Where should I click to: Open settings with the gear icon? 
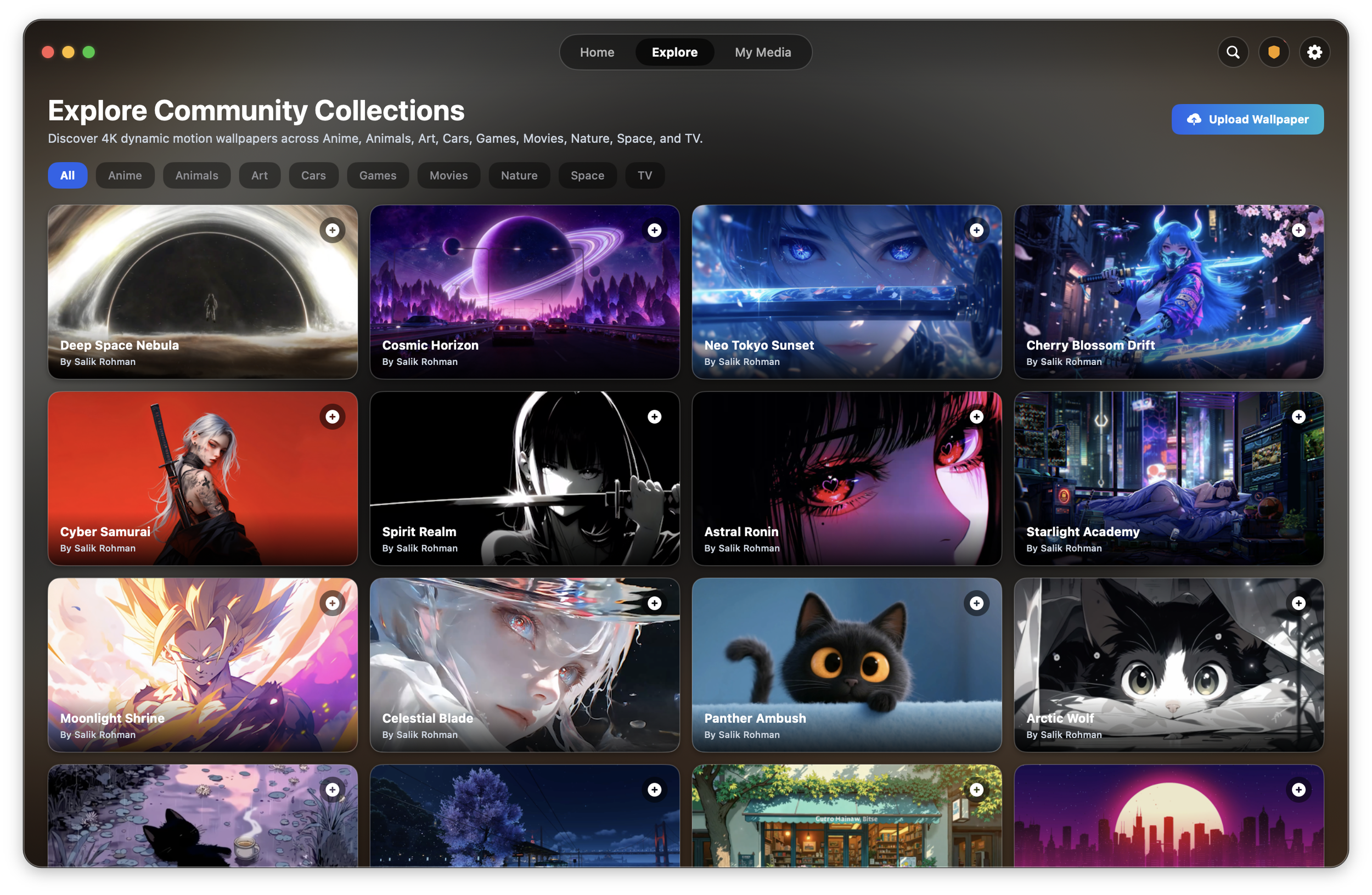tap(1314, 53)
